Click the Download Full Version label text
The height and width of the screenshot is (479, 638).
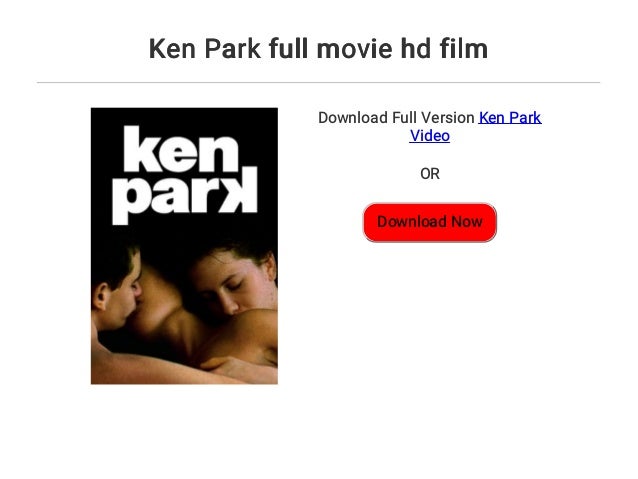click(x=396, y=118)
